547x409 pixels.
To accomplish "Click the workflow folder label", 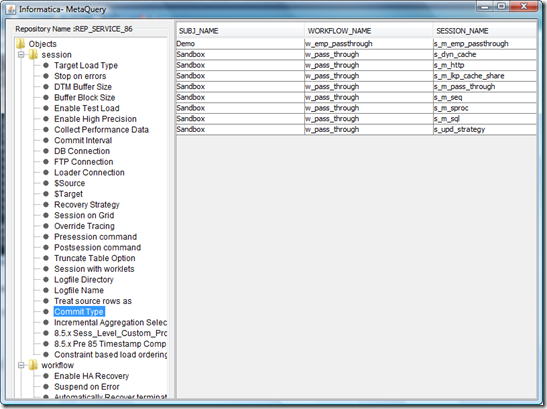I will pos(58,365).
